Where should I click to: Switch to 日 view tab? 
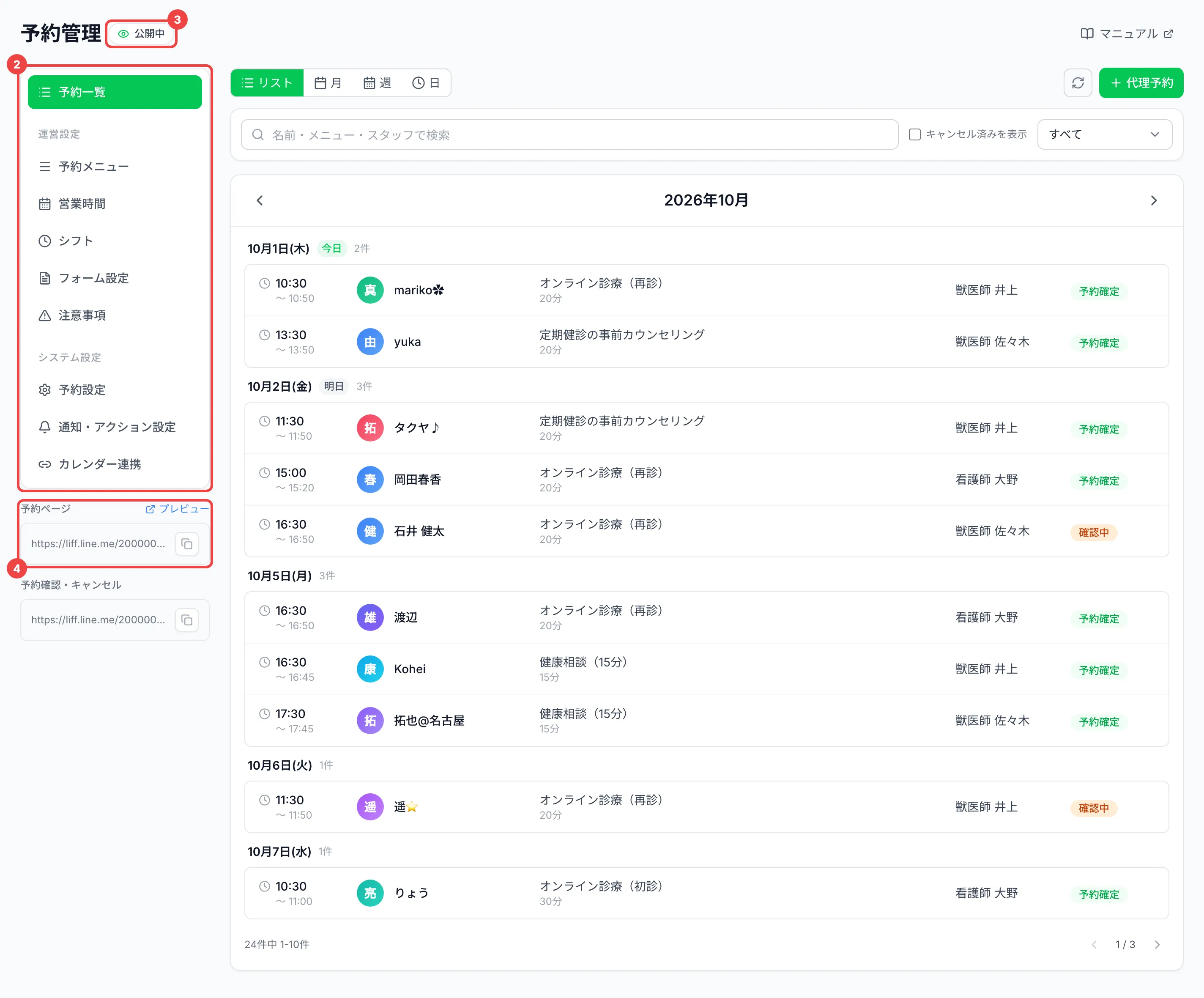click(x=426, y=83)
